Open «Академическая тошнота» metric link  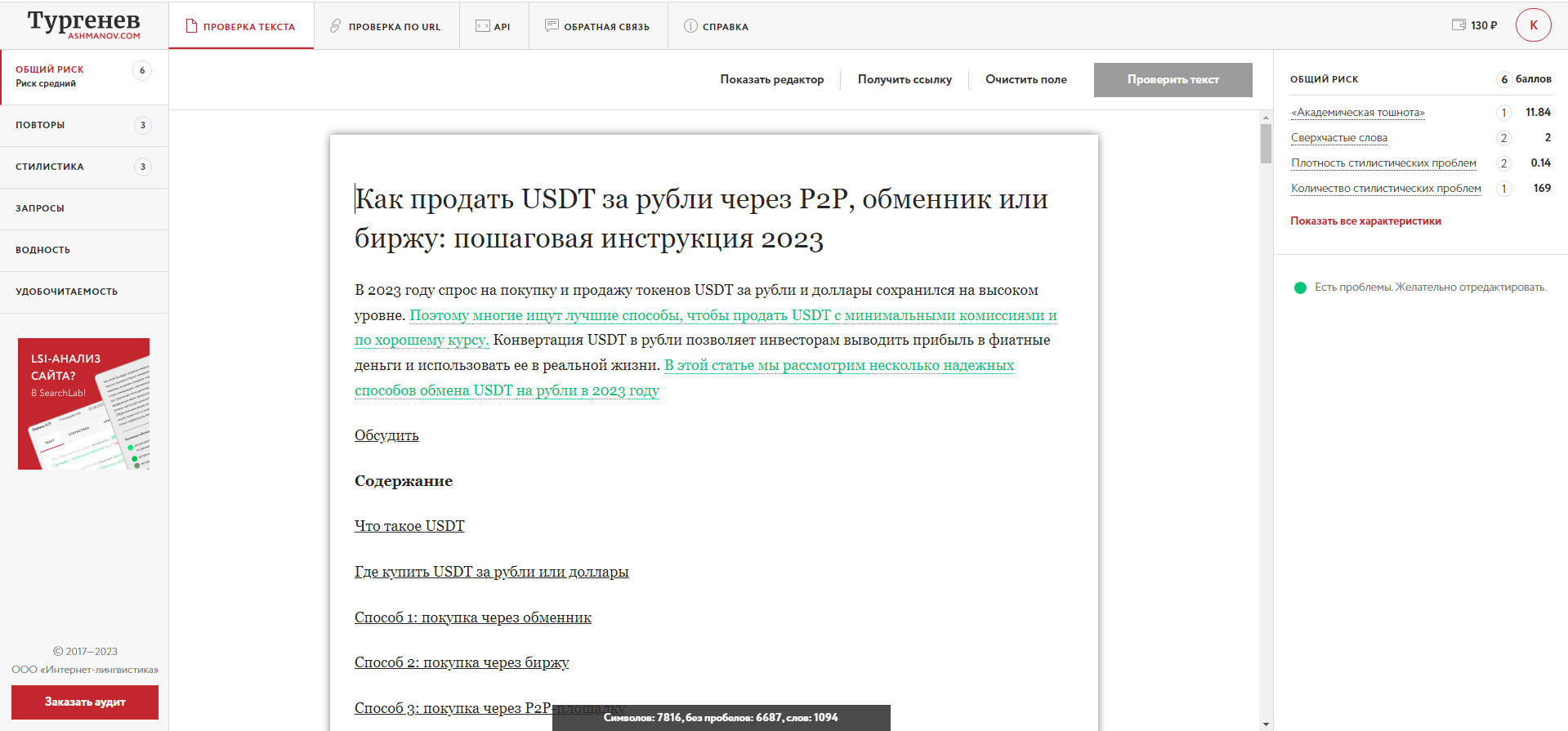1358,113
